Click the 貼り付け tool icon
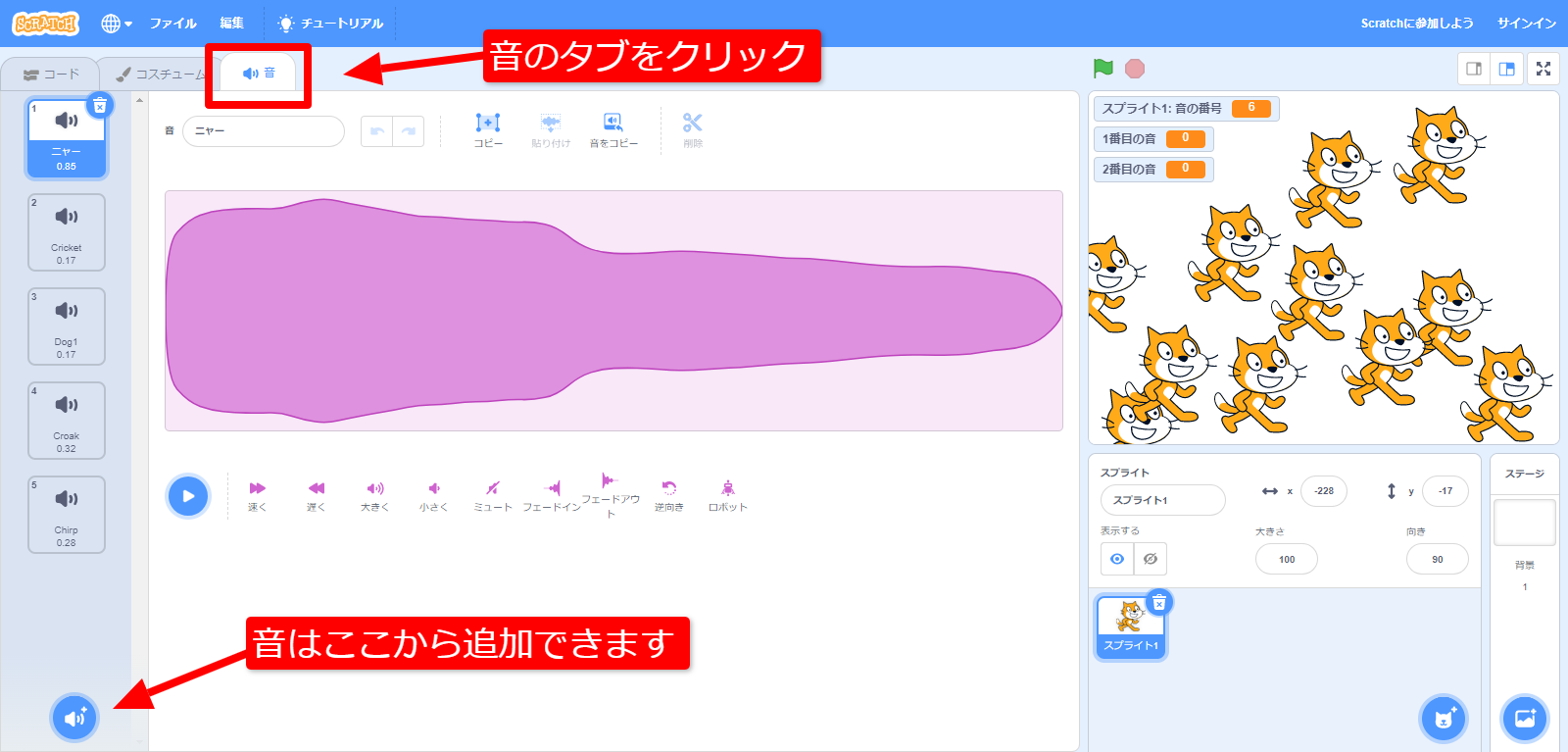The image size is (1568, 752). pyautogui.click(x=551, y=129)
